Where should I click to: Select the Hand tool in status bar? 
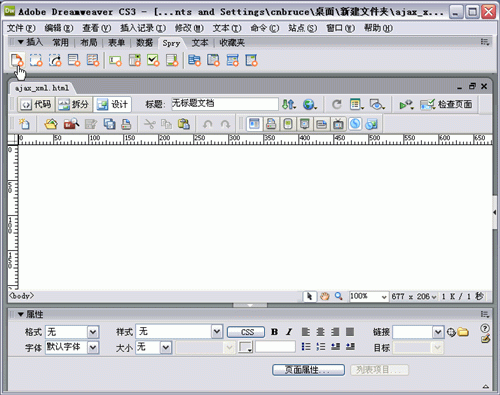pyautogui.click(x=324, y=296)
